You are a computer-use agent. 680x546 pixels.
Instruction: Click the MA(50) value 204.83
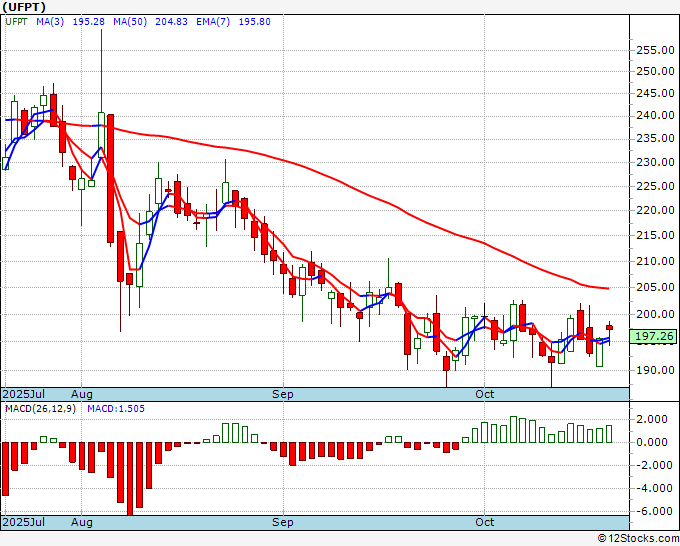tap(171, 22)
